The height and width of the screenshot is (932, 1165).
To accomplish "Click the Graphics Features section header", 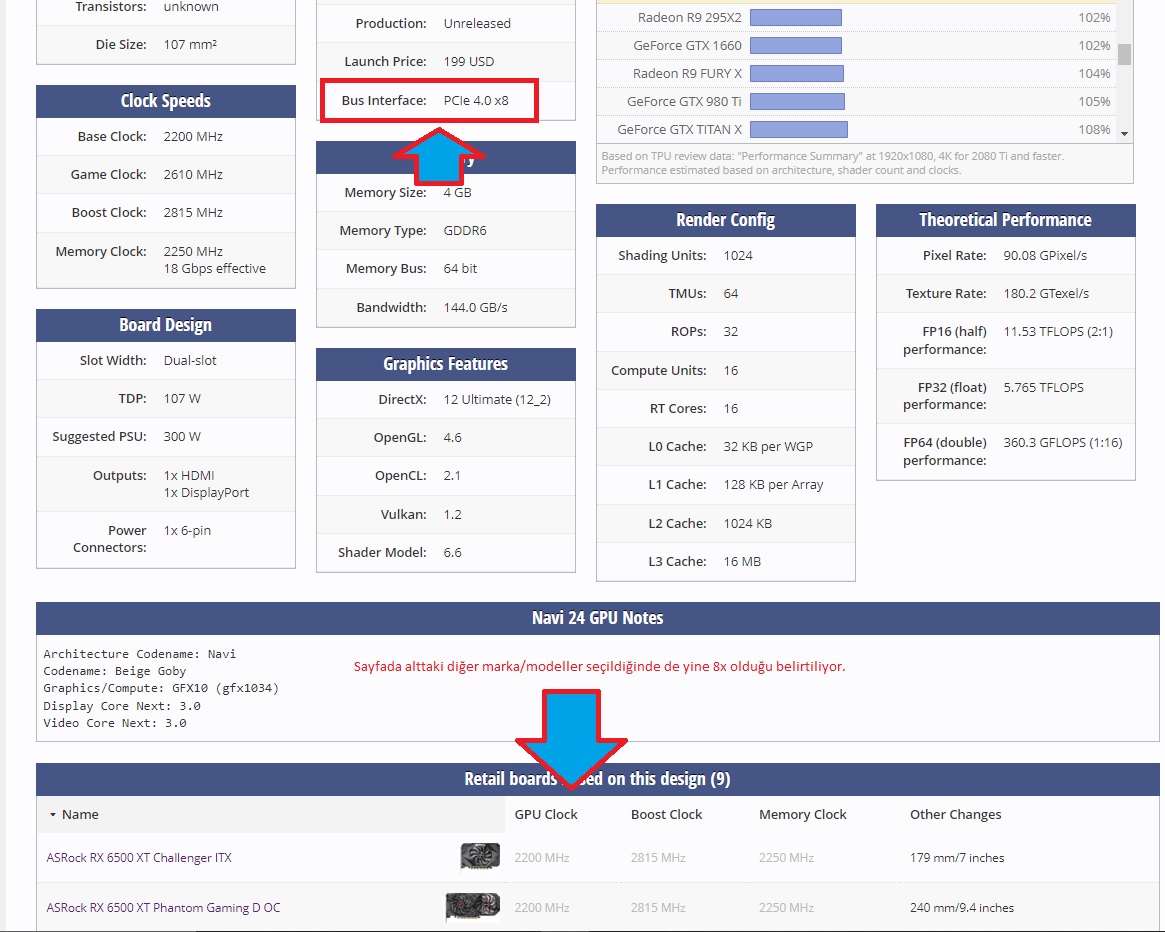I will click(446, 364).
